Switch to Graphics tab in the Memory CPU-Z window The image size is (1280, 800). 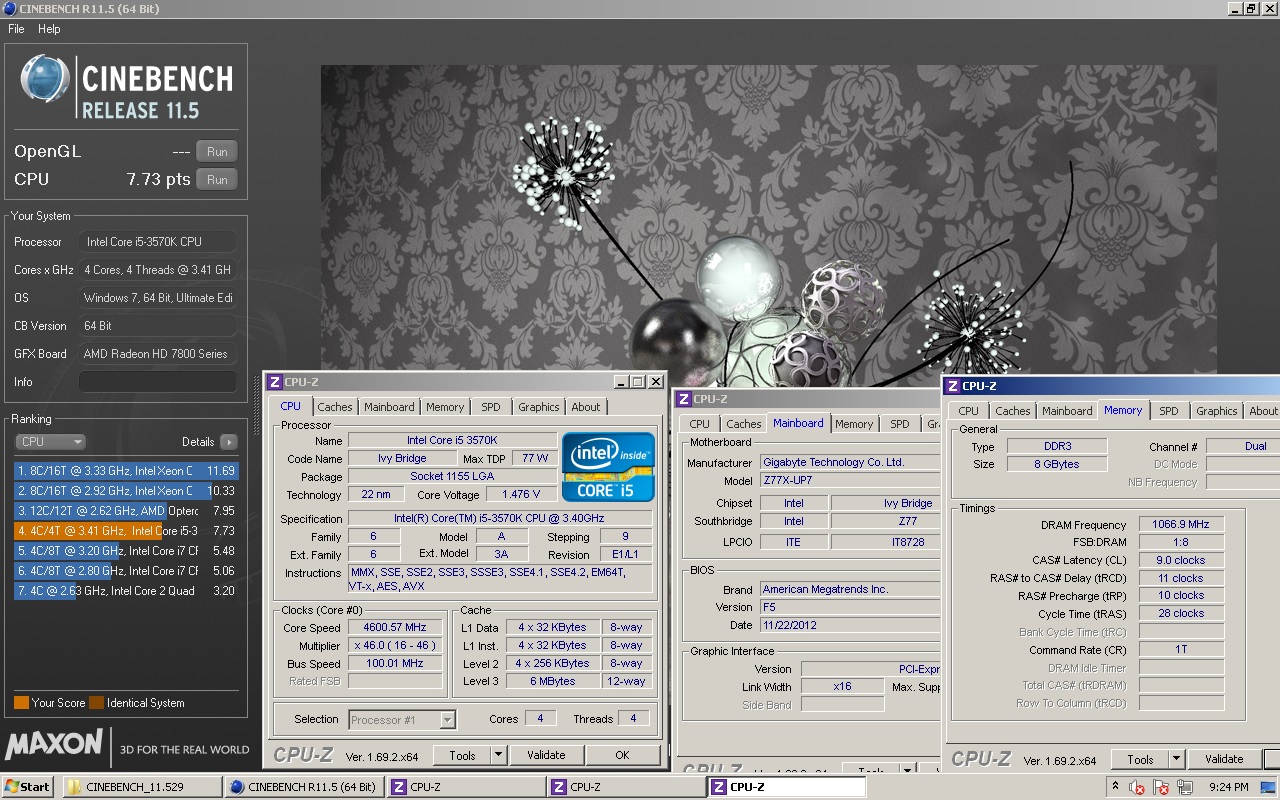point(1217,411)
